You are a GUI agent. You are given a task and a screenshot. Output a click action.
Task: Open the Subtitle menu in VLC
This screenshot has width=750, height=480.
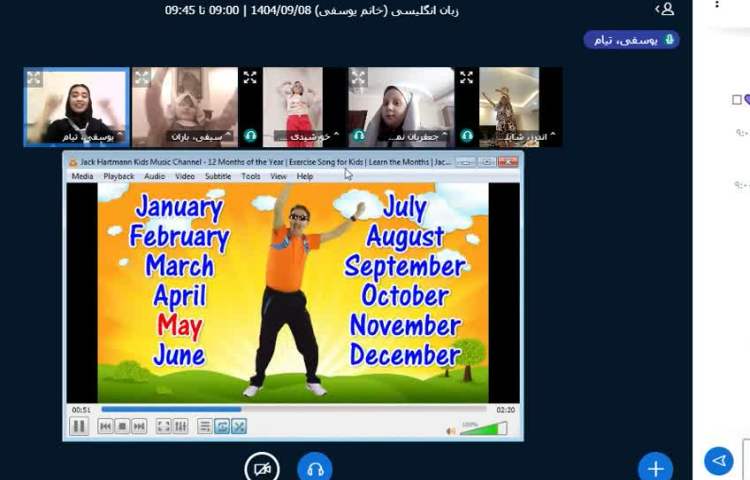tap(218, 176)
